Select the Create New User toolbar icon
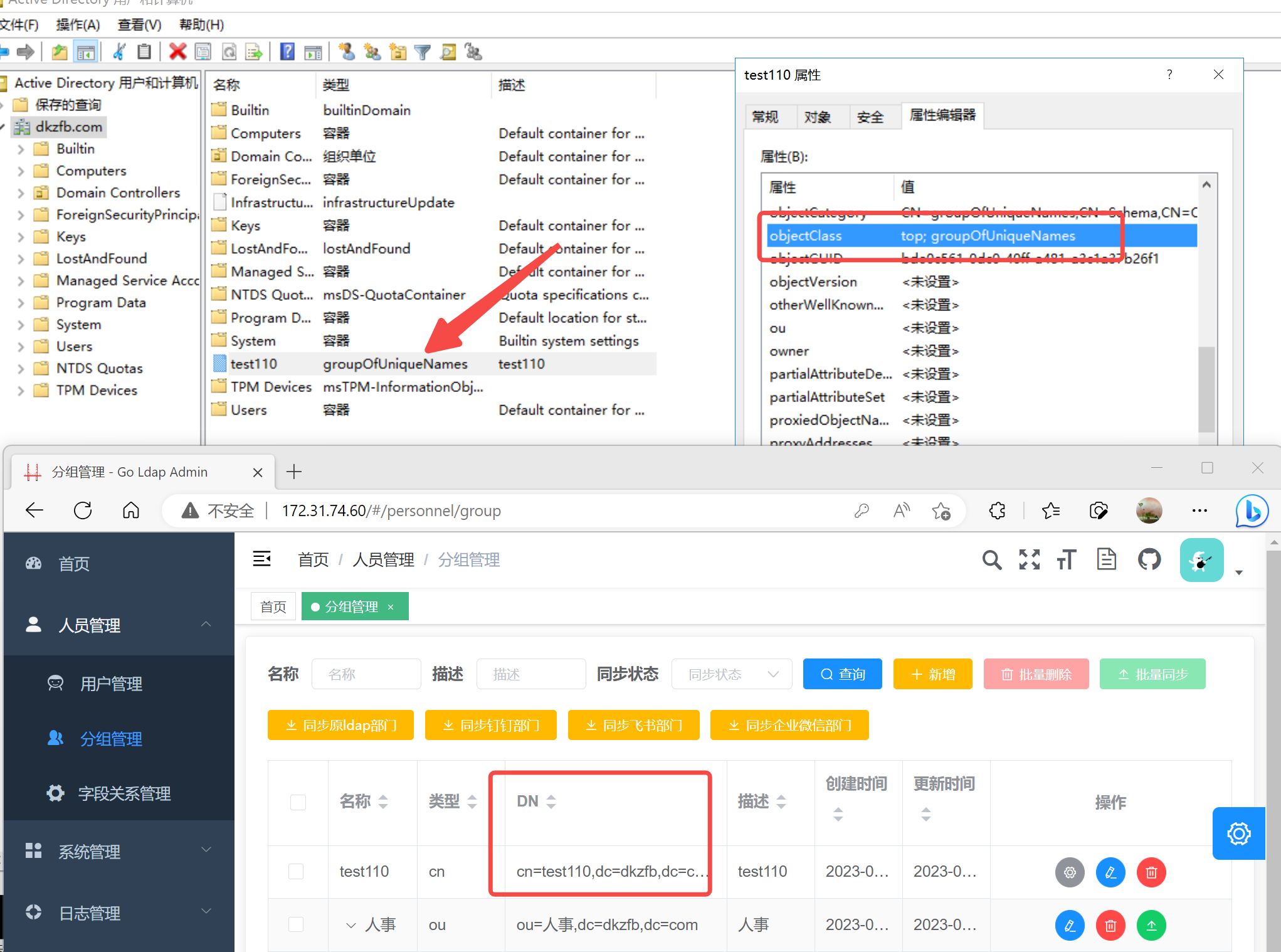The image size is (1281, 952). [x=347, y=51]
